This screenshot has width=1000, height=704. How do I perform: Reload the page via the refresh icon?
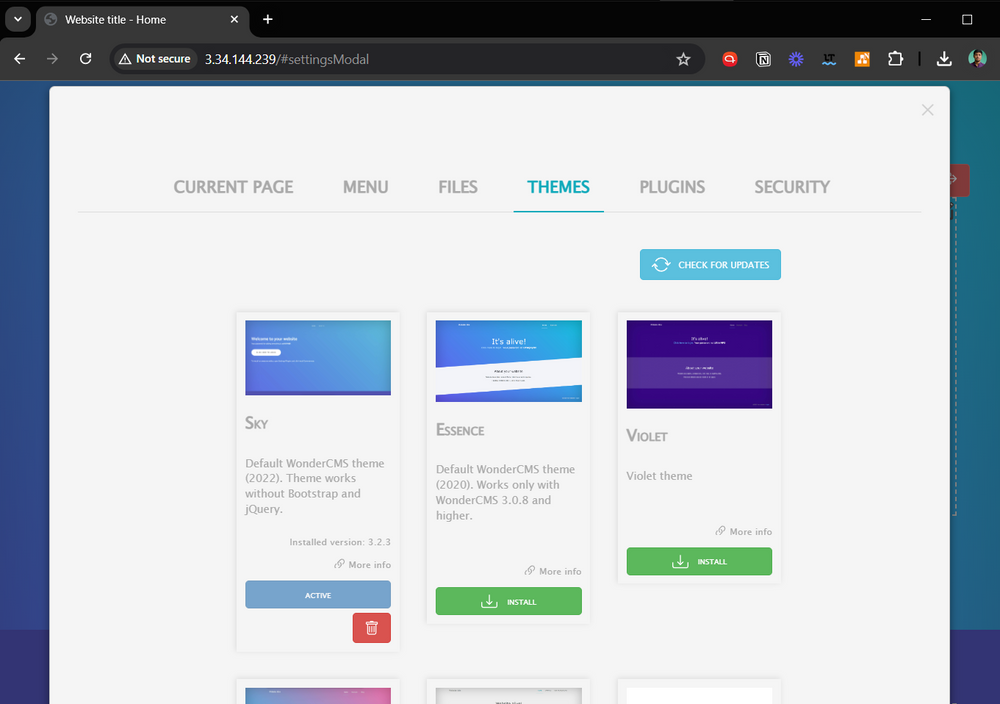click(85, 59)
